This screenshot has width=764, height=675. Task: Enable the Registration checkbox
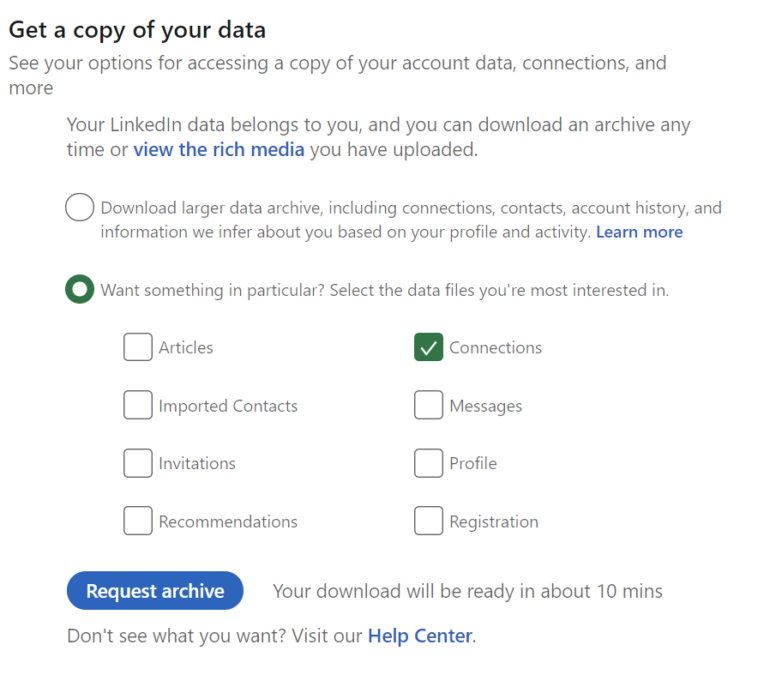[428, 521]
